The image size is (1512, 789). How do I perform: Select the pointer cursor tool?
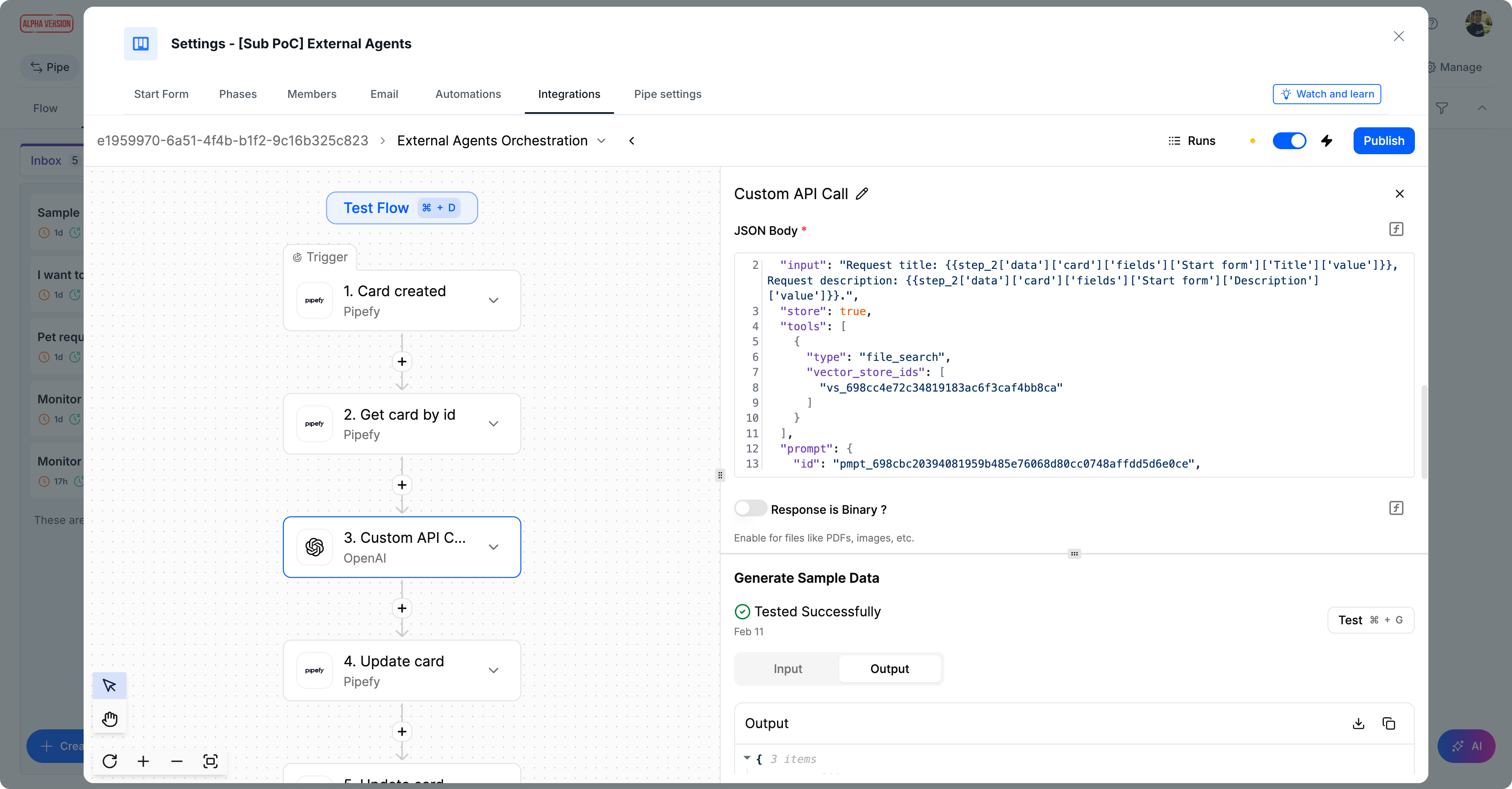point(110,685)
